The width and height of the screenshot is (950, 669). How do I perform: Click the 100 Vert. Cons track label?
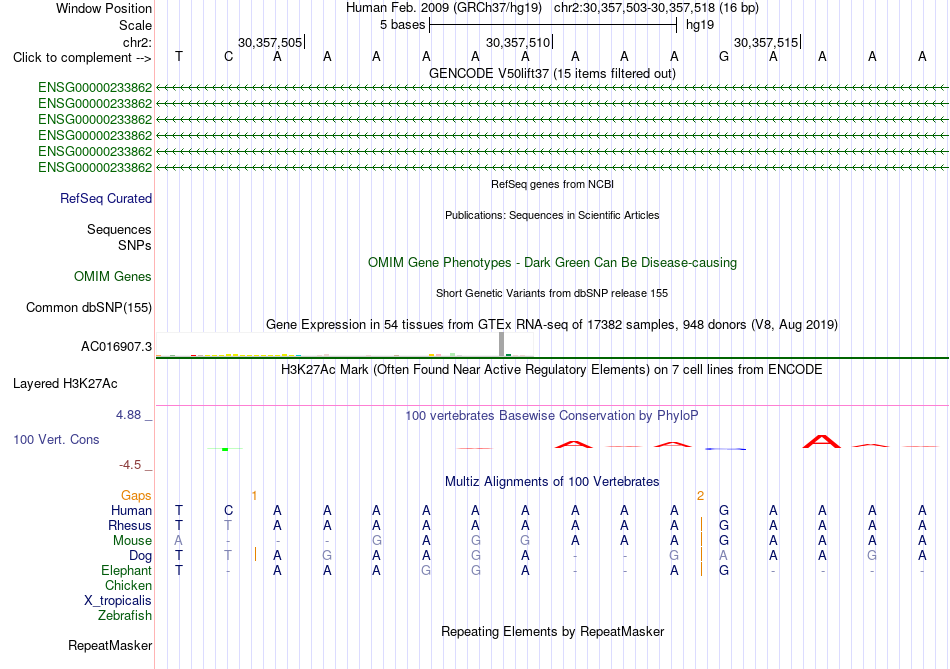point(56,439)
